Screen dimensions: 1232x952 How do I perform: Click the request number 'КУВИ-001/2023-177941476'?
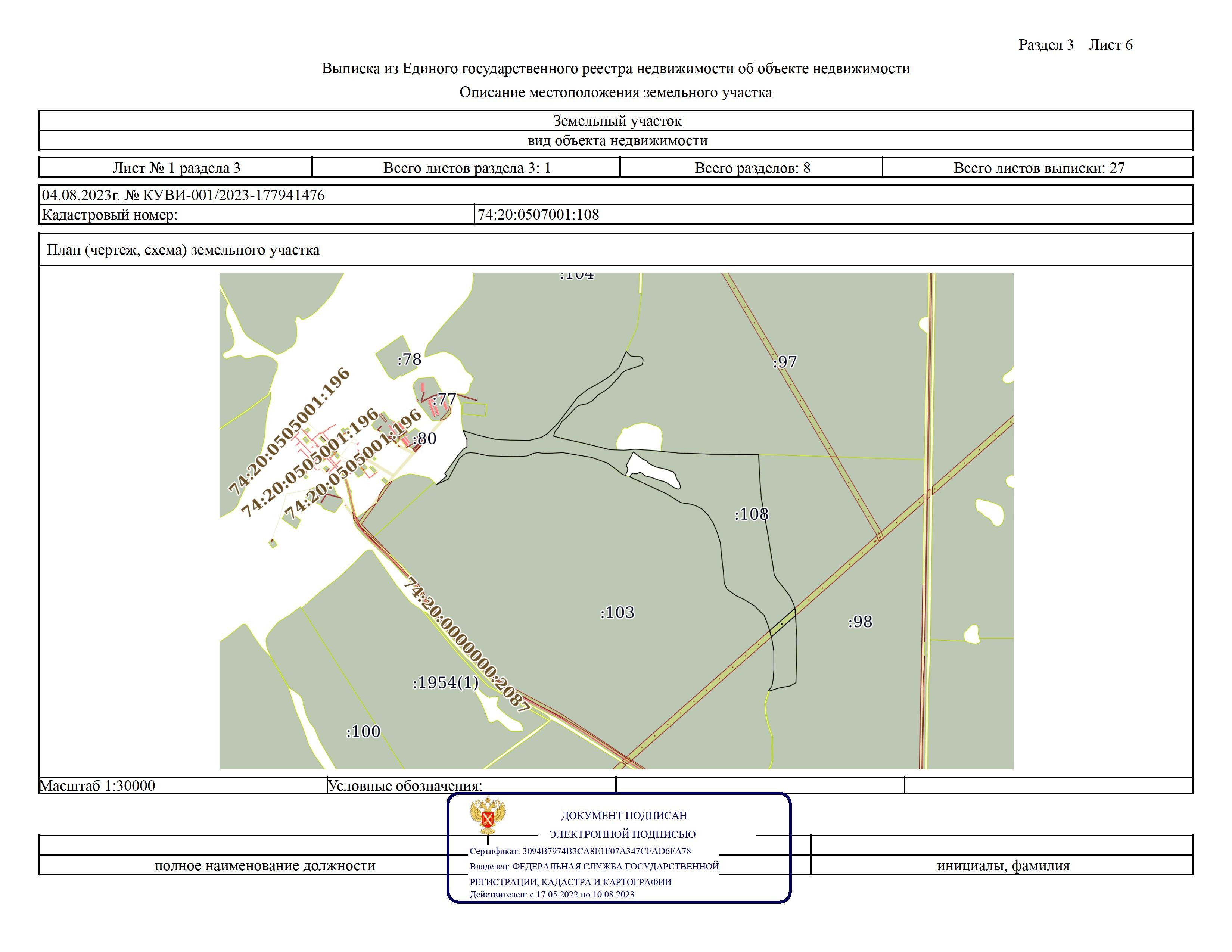(234, 195)
